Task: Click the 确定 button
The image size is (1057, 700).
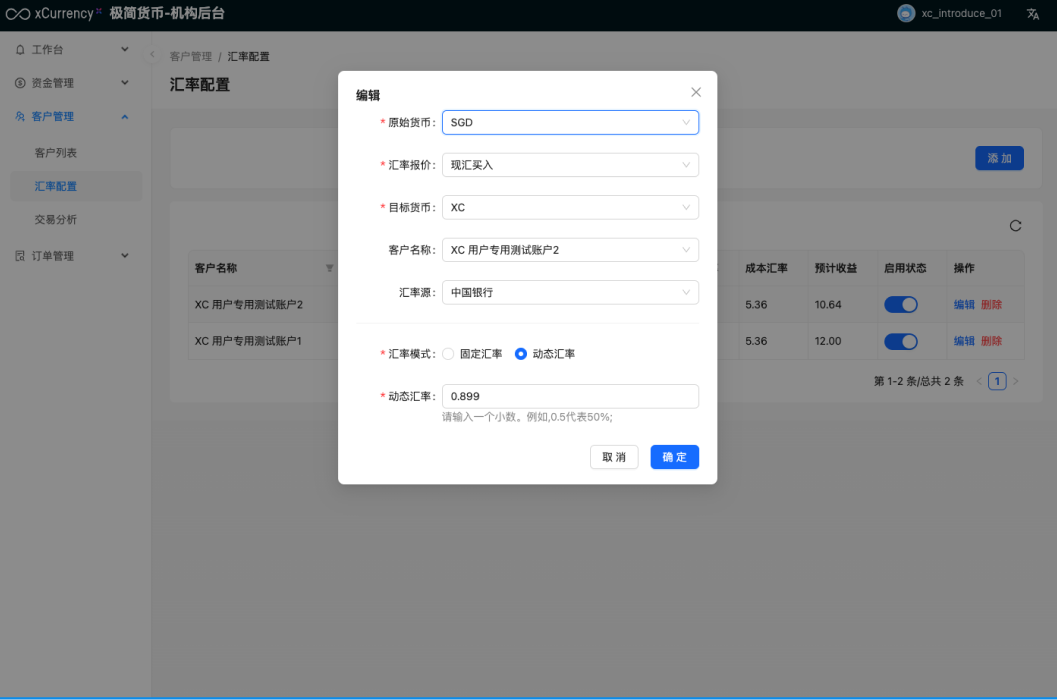Action: (674, 457)
